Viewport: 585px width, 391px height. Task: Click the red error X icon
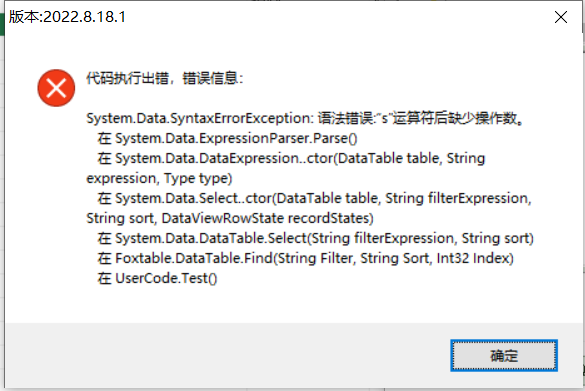point(56,88)
